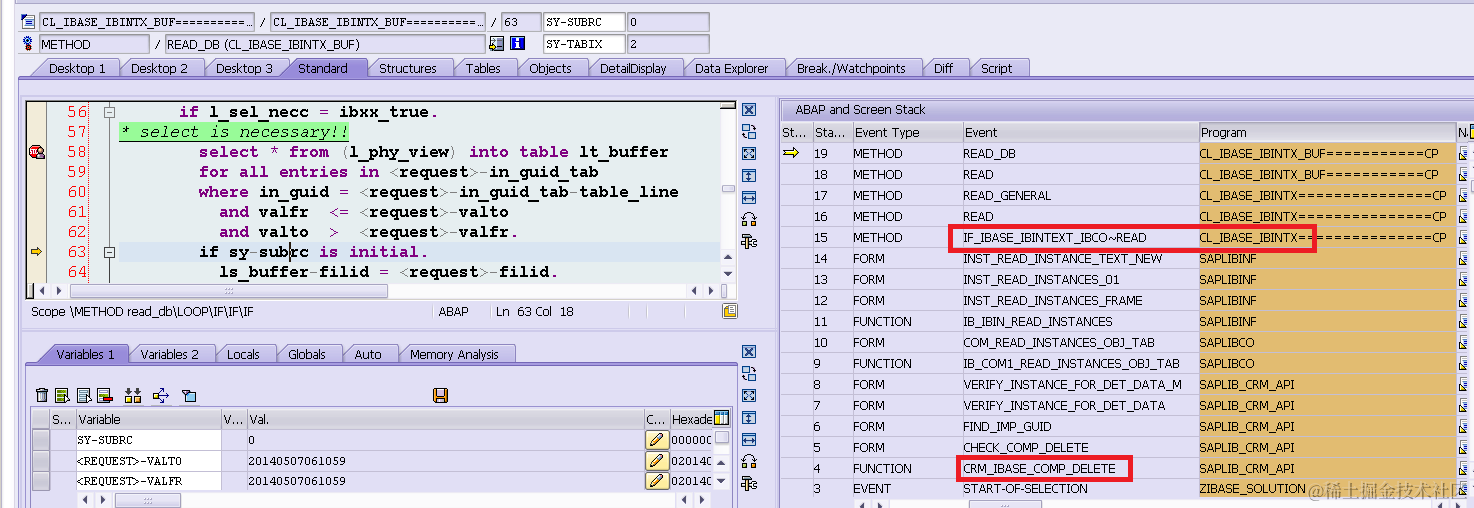Edit the <REQUEST>-VALFR value with pencil icon

656,481
